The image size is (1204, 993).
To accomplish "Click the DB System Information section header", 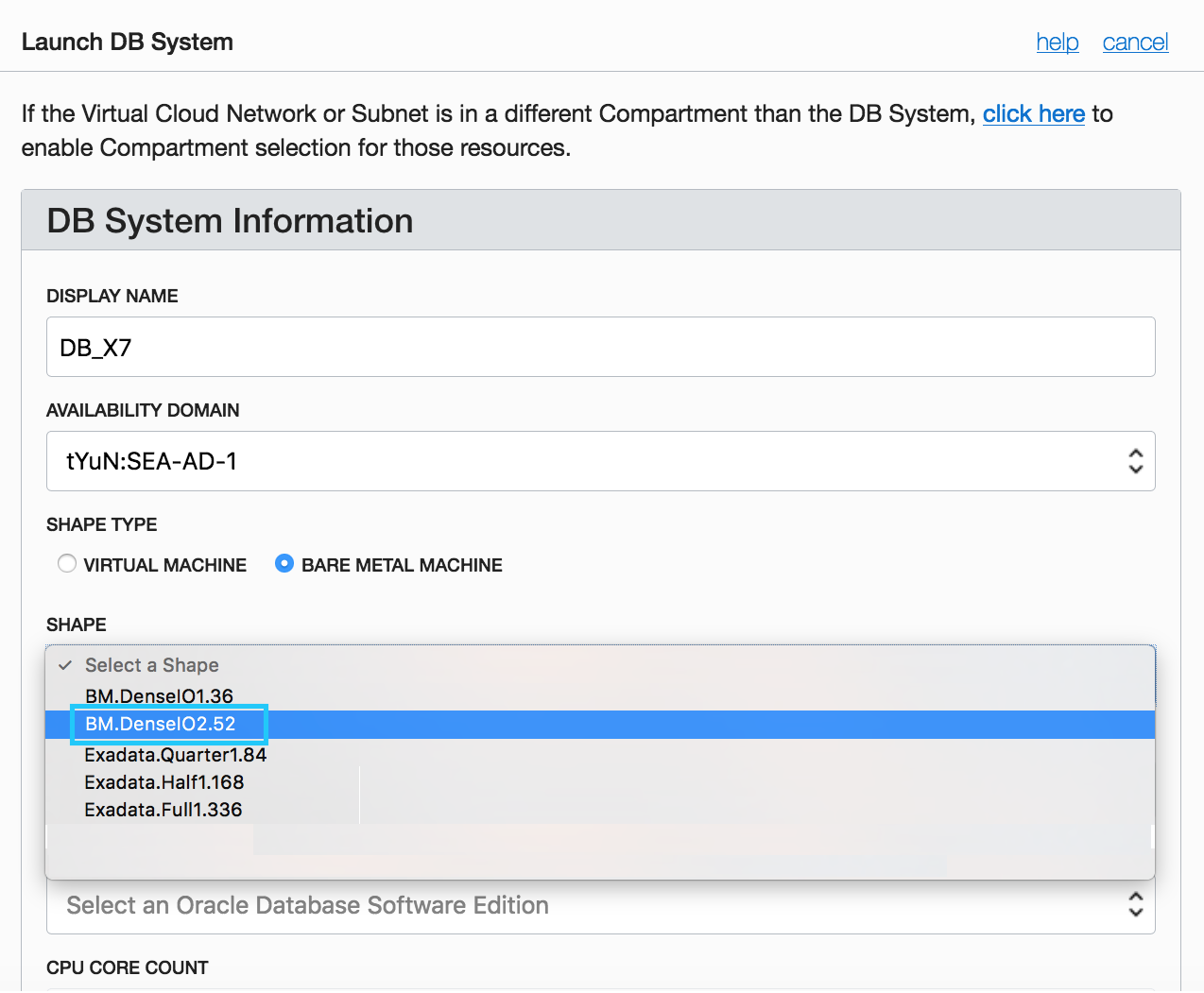I will [230, 221].
